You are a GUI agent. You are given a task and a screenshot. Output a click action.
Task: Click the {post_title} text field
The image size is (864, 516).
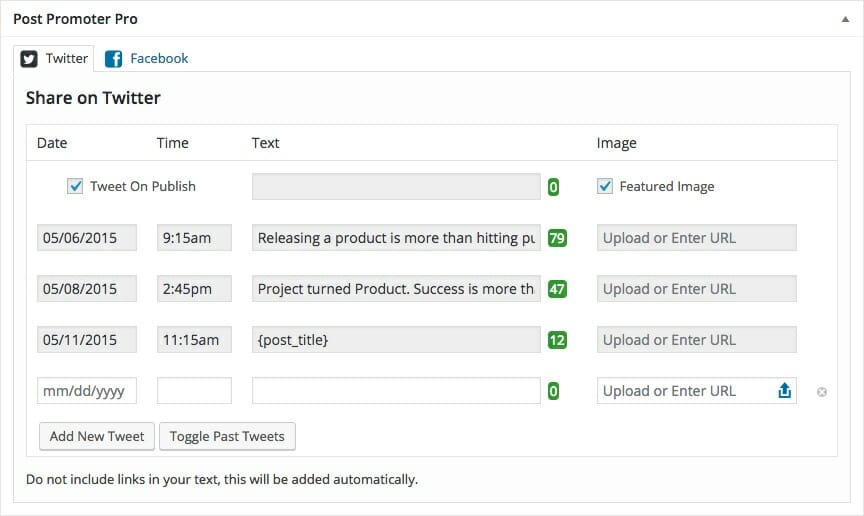click(x=396, y=340)
